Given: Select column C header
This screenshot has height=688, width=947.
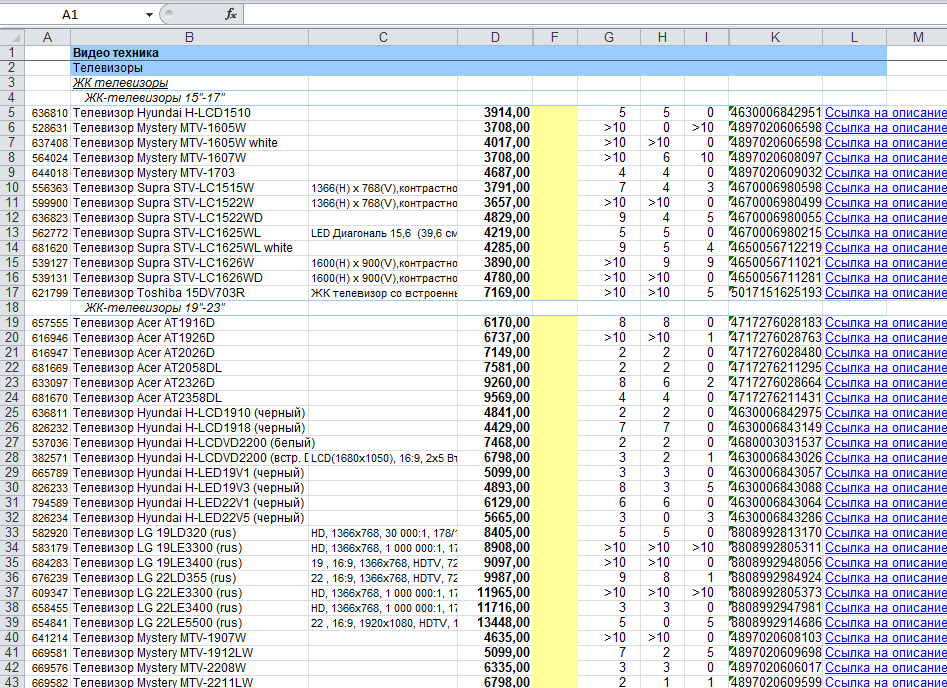Looking at the screenshot, I should 383,37.
